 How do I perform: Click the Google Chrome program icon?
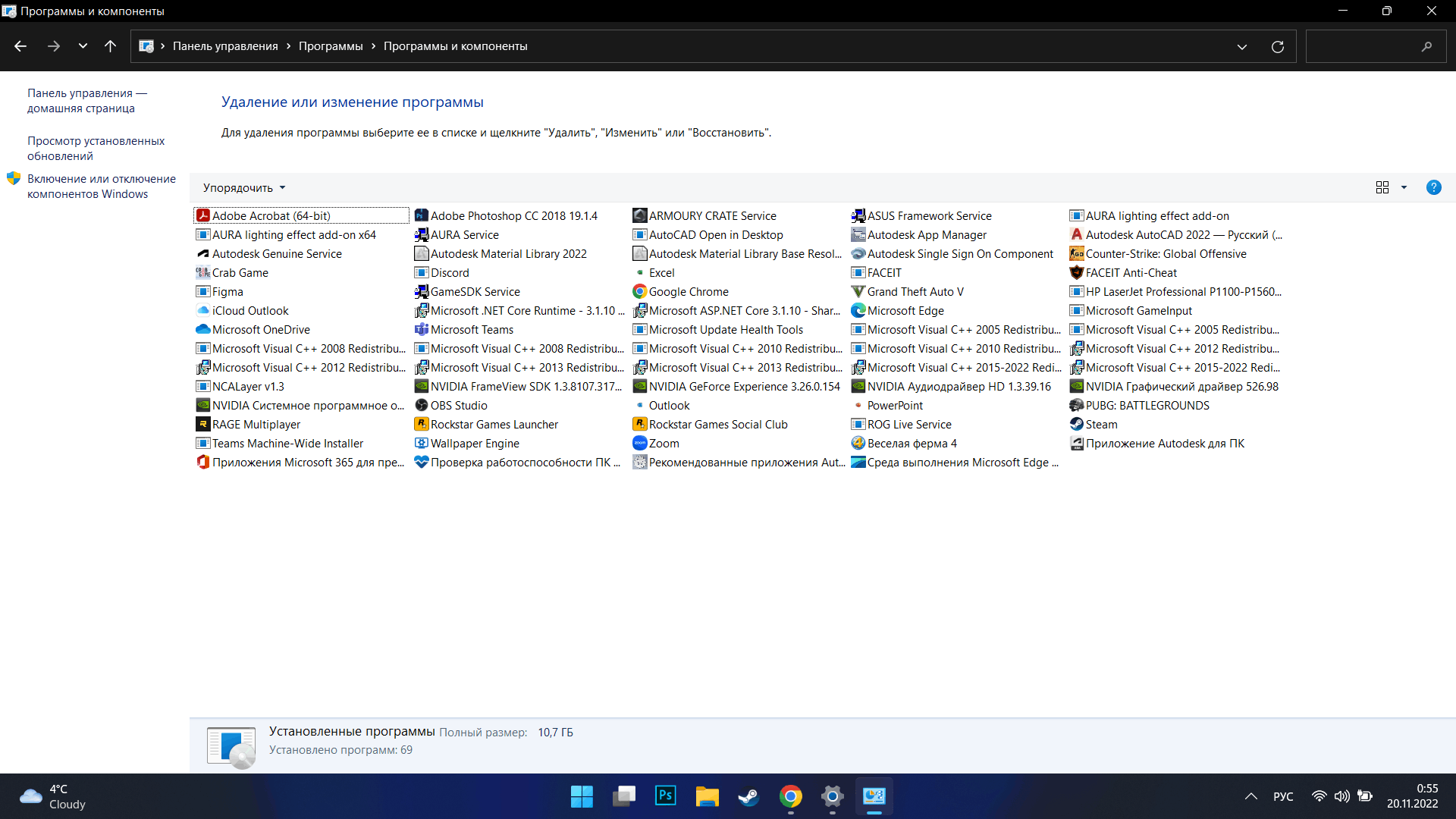(640, 292)
